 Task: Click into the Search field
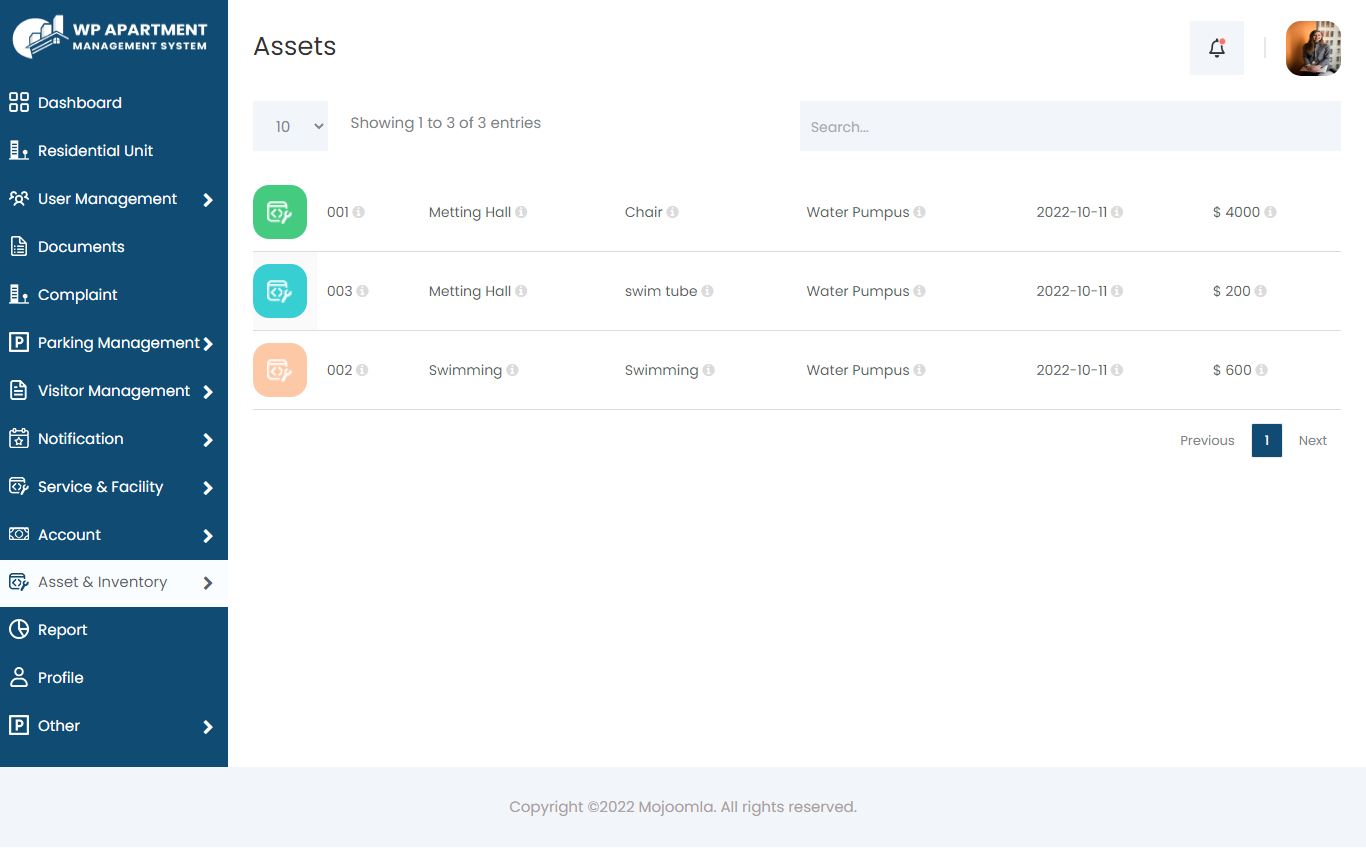tap(1070, 126)
